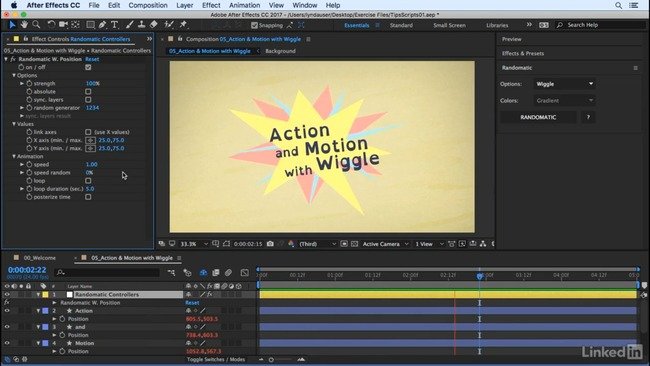
Task: Click the current time indicator playhead
Action: [480, 276]
